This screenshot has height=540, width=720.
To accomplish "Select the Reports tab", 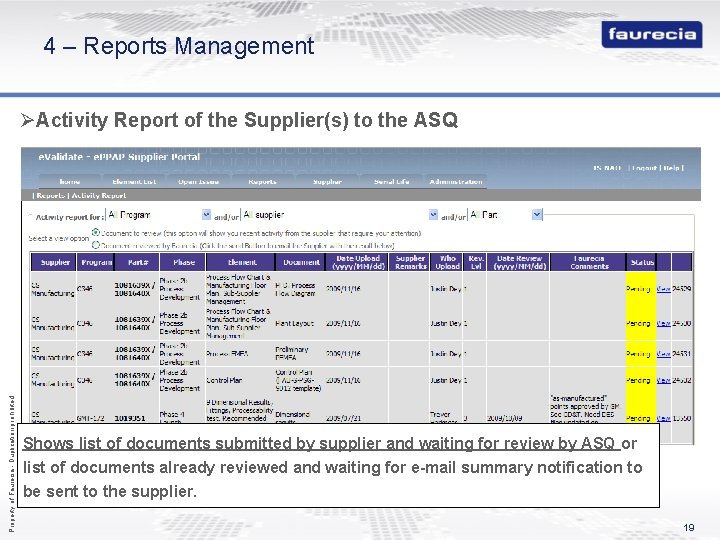I will 262,182.
